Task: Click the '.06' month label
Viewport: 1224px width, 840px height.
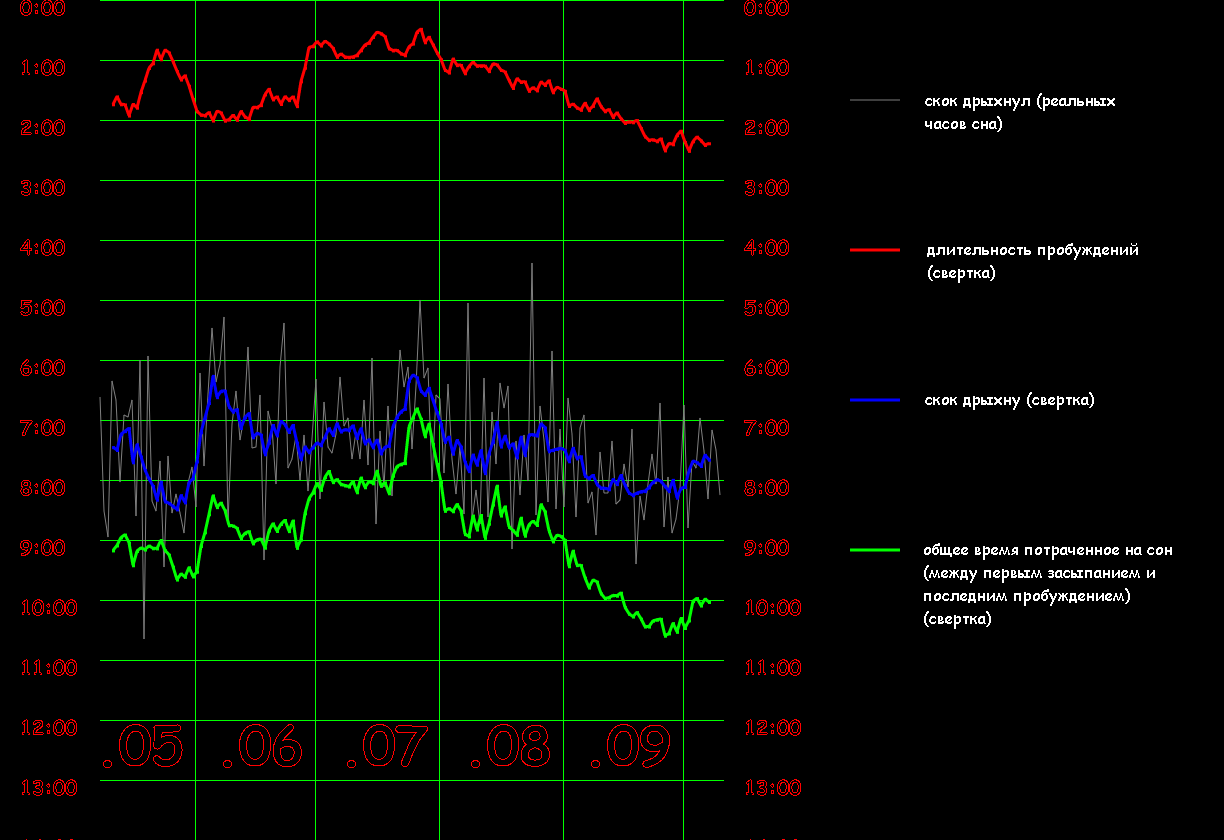Action: pos(262,746)
